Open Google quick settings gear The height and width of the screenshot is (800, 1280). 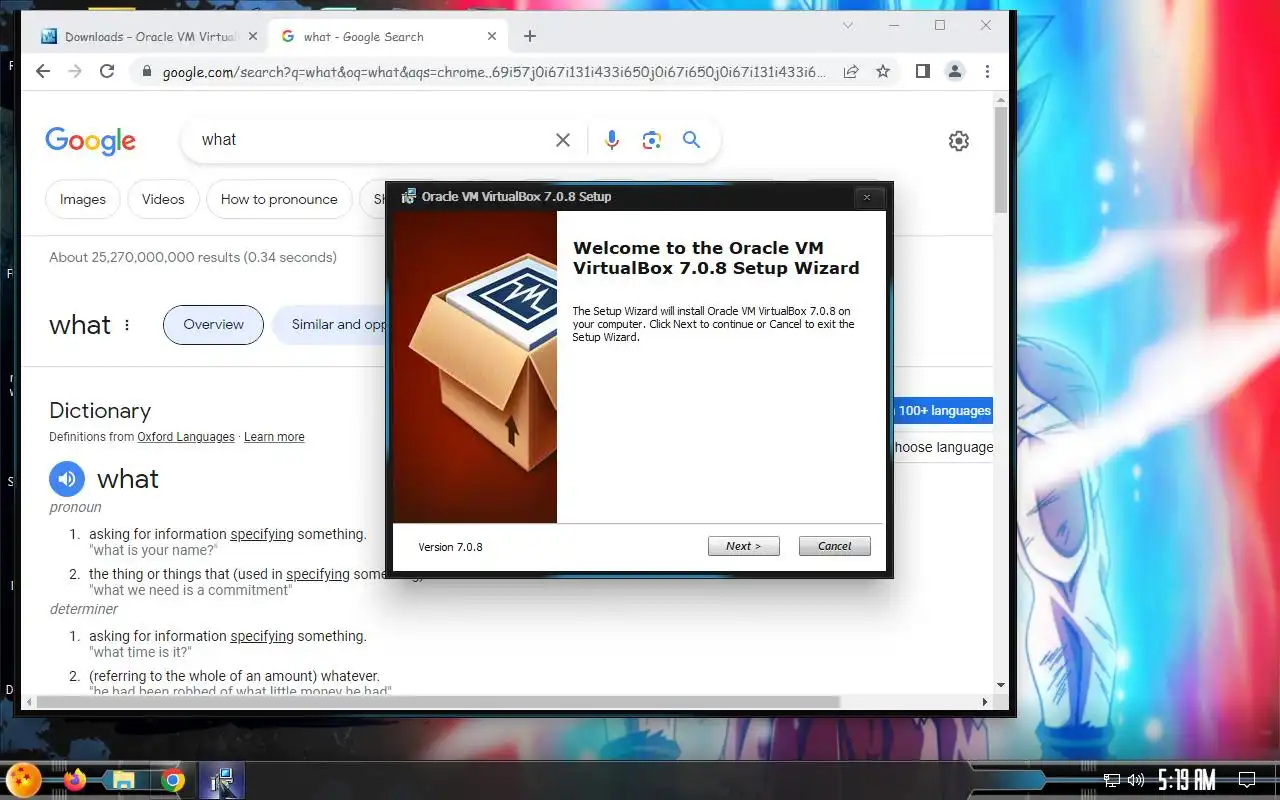959,141
